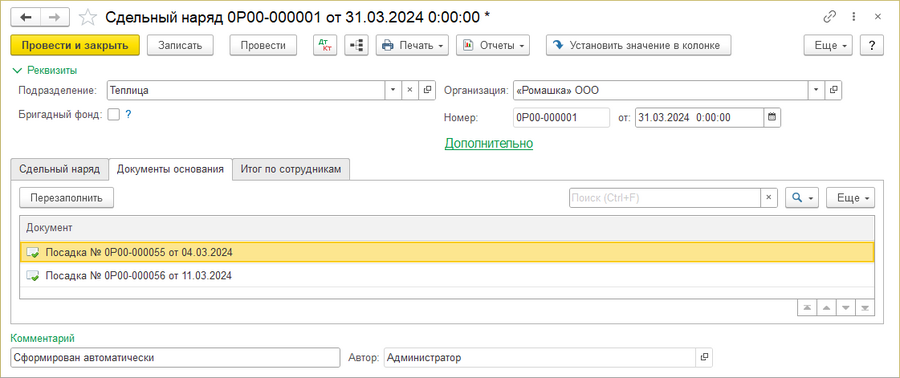Viewport: 900px width, 378px height.
Task: Open the «Ромашка» ООО organization record
Action: (x=833, y=90)
